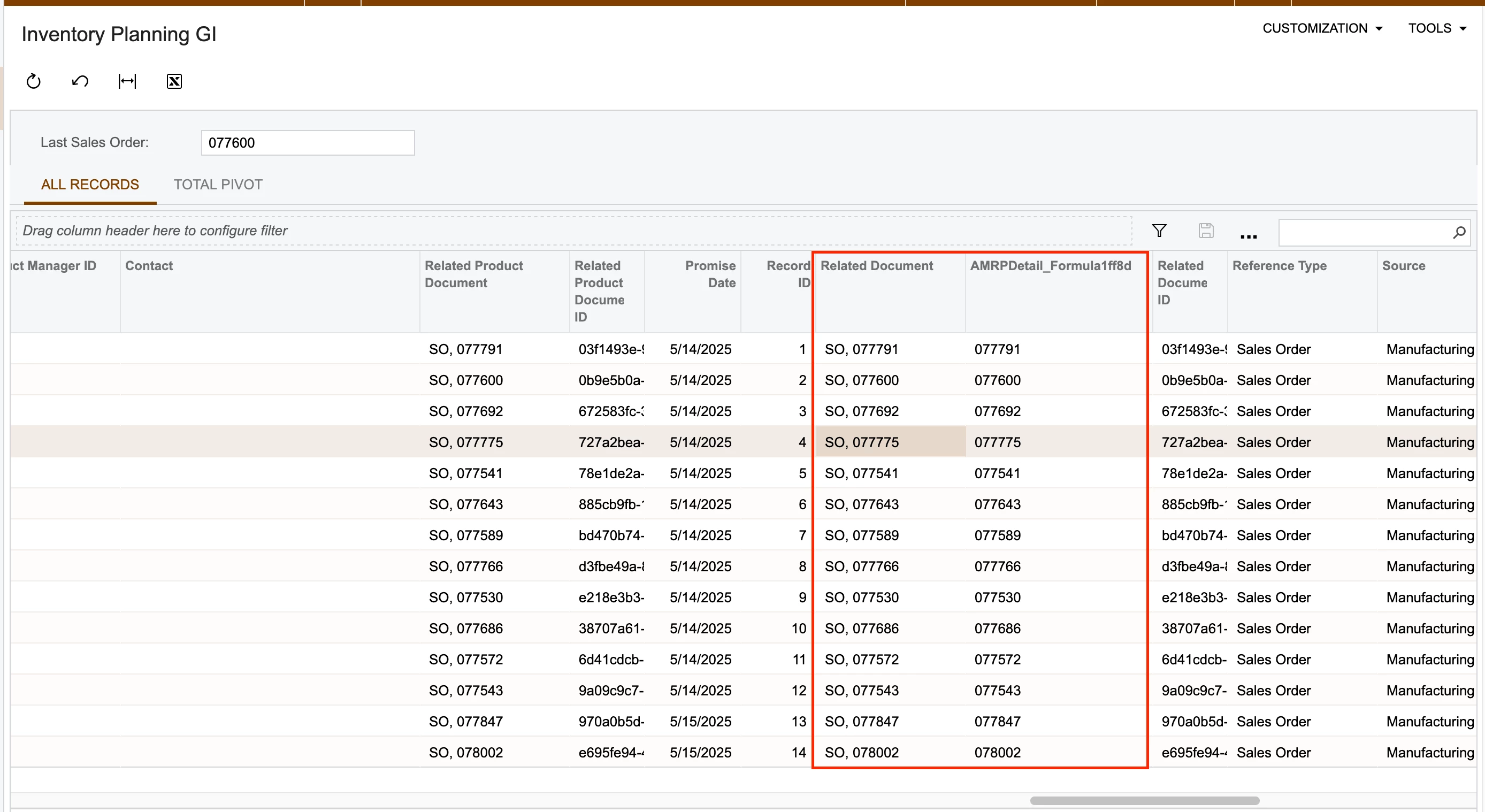Sort by Related Document column header
This screenshot has height=812, width=1485.
click(876, 266)
